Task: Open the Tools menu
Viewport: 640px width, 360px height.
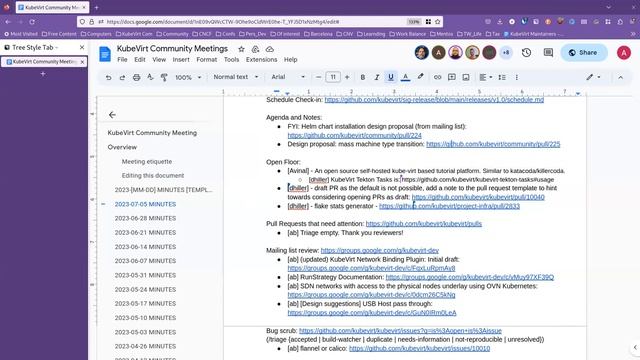Action: pos(231,60)
